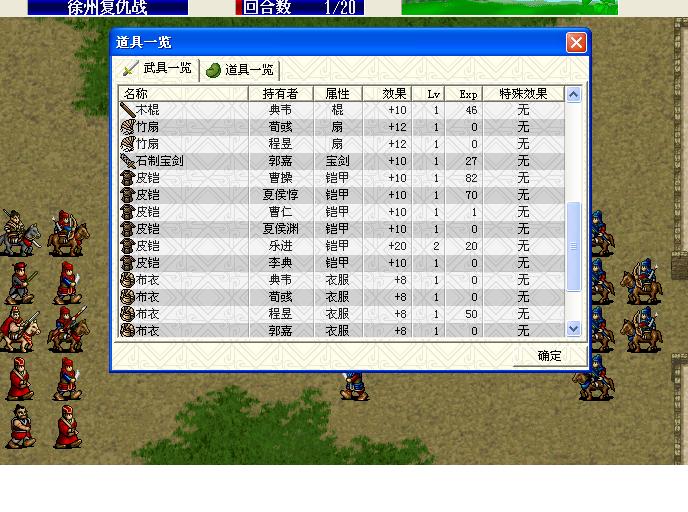The image size is (688, 512).
Task: Close the 道具一览 dialog
Action: click(576, 43)
